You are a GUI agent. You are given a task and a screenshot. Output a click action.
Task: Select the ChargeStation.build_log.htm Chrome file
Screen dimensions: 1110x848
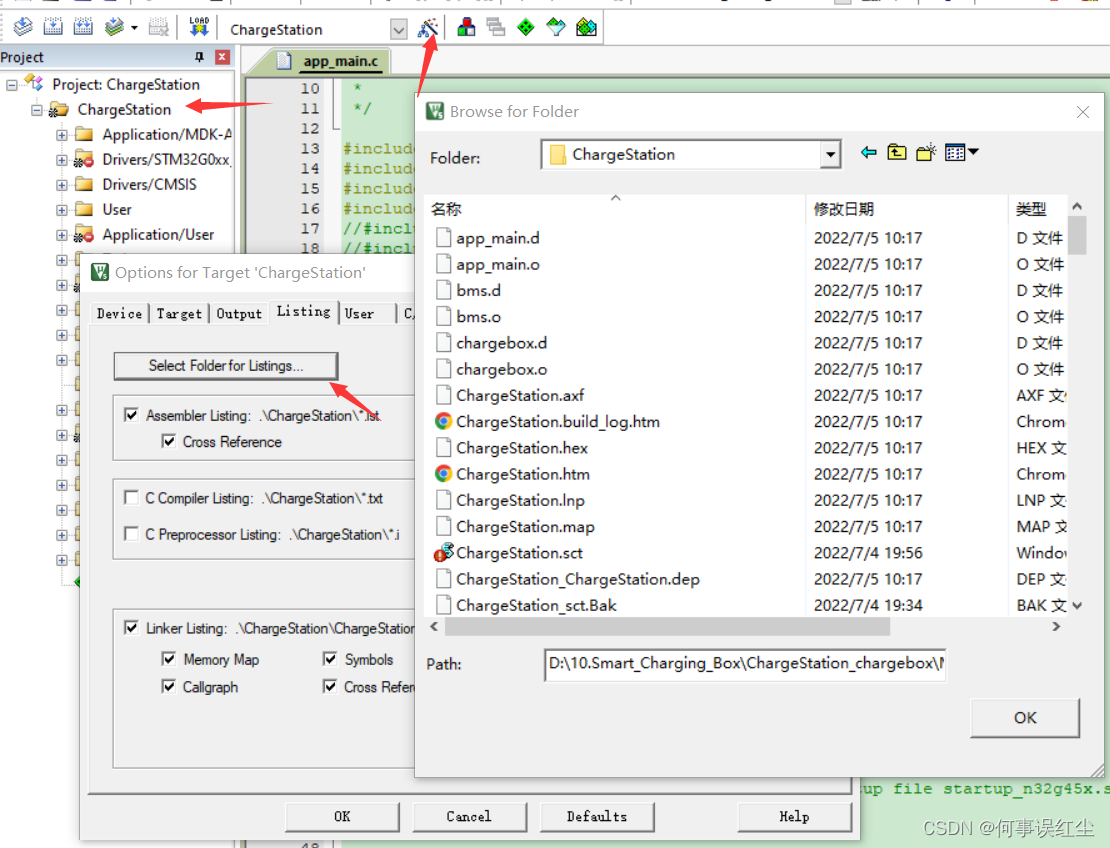click(558, 422)
